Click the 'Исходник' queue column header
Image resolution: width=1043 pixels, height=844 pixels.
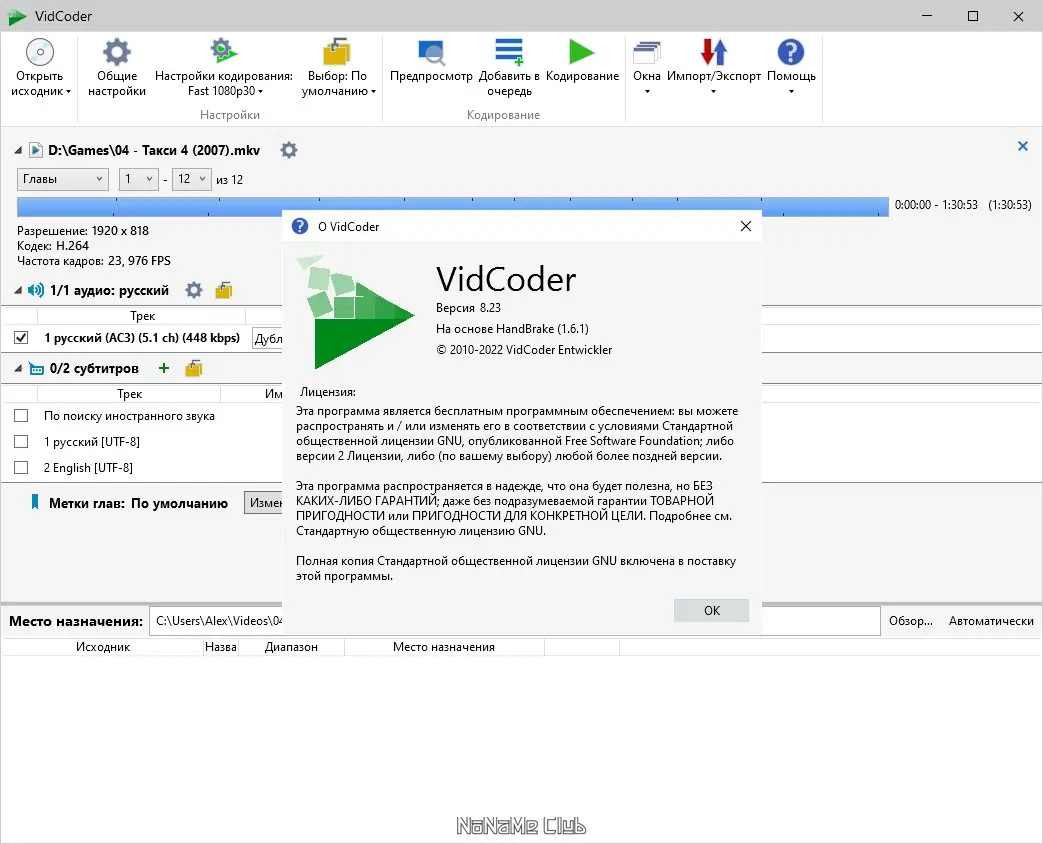click(102, 646)
